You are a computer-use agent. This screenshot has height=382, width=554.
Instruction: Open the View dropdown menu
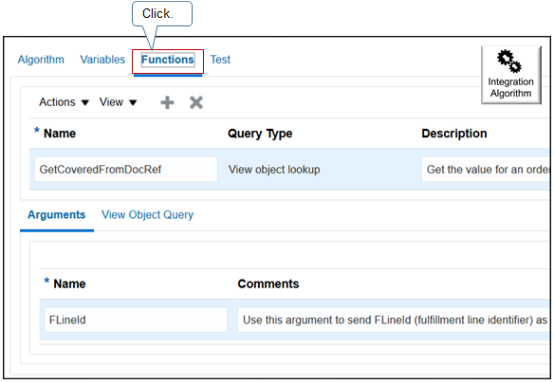point(118,102)
